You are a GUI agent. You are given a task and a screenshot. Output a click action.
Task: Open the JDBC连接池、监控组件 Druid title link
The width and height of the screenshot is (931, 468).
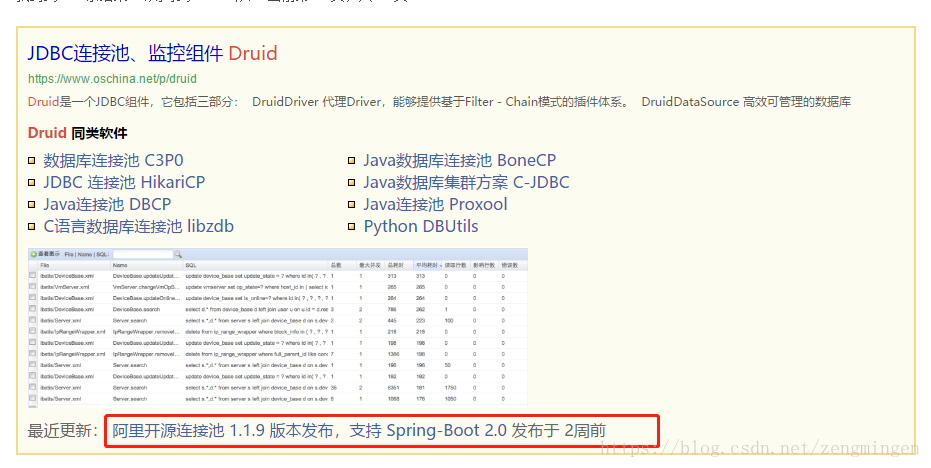click(x=153, y=53)
